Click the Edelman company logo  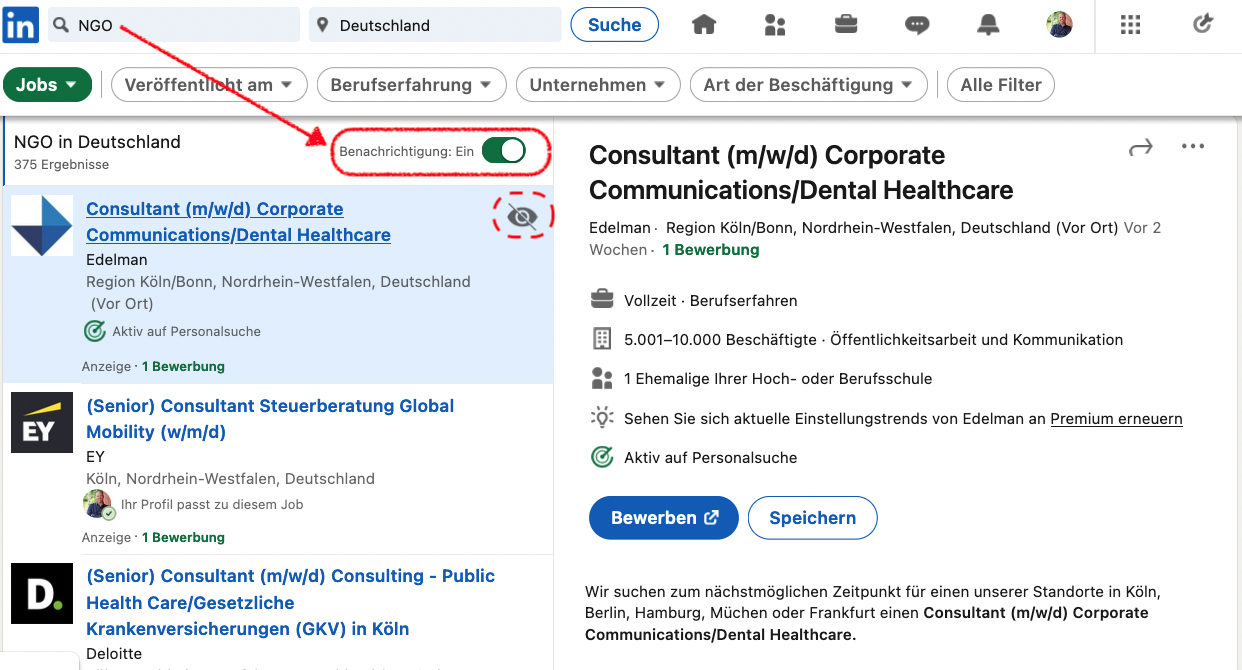coord(42,226)
